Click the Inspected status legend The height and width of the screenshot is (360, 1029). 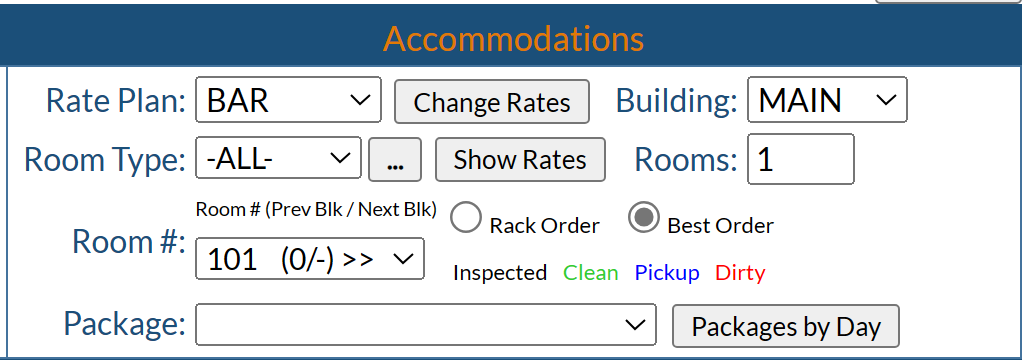pos(500,273)
